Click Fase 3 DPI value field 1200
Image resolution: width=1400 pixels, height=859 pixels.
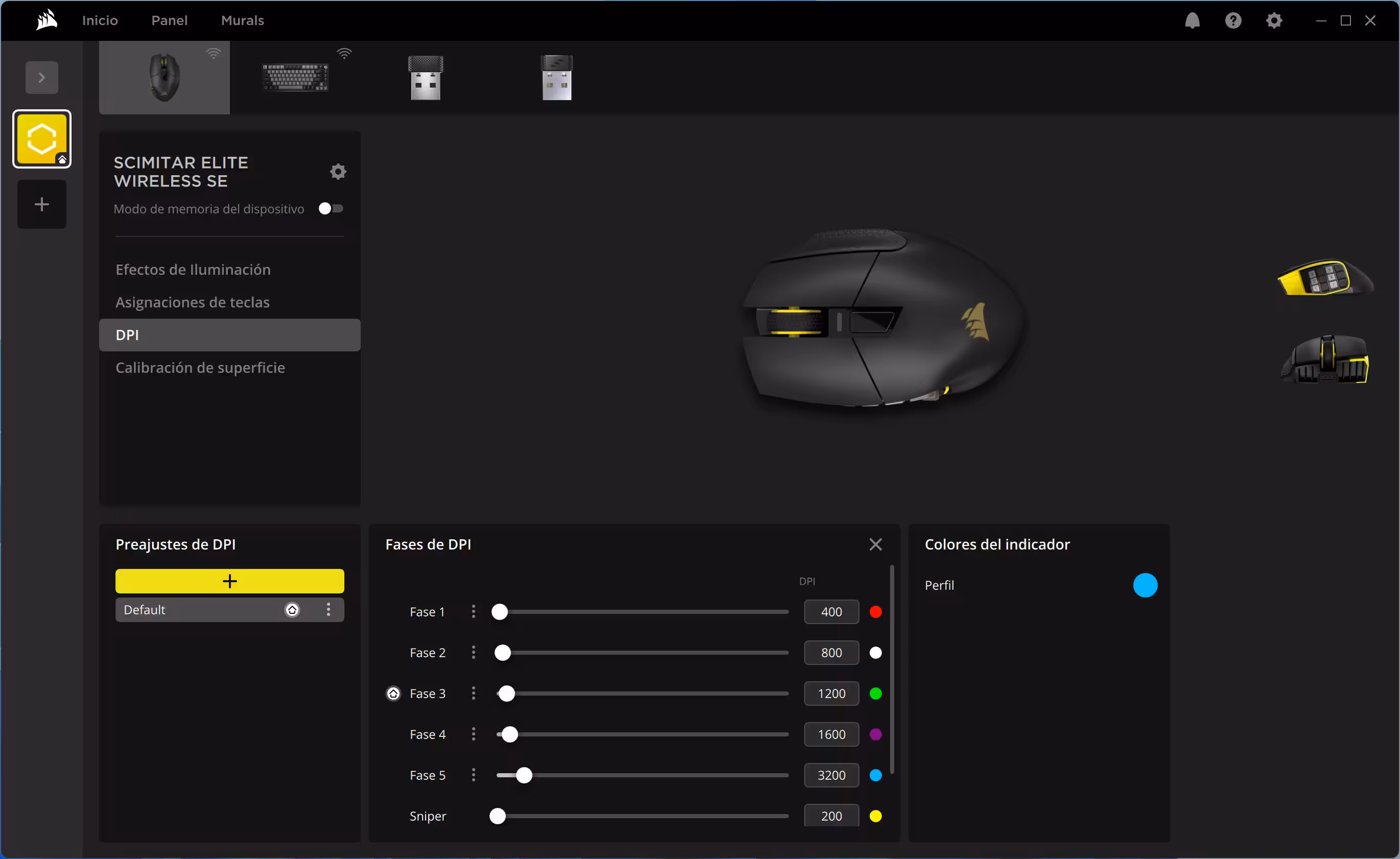point(831,694)
